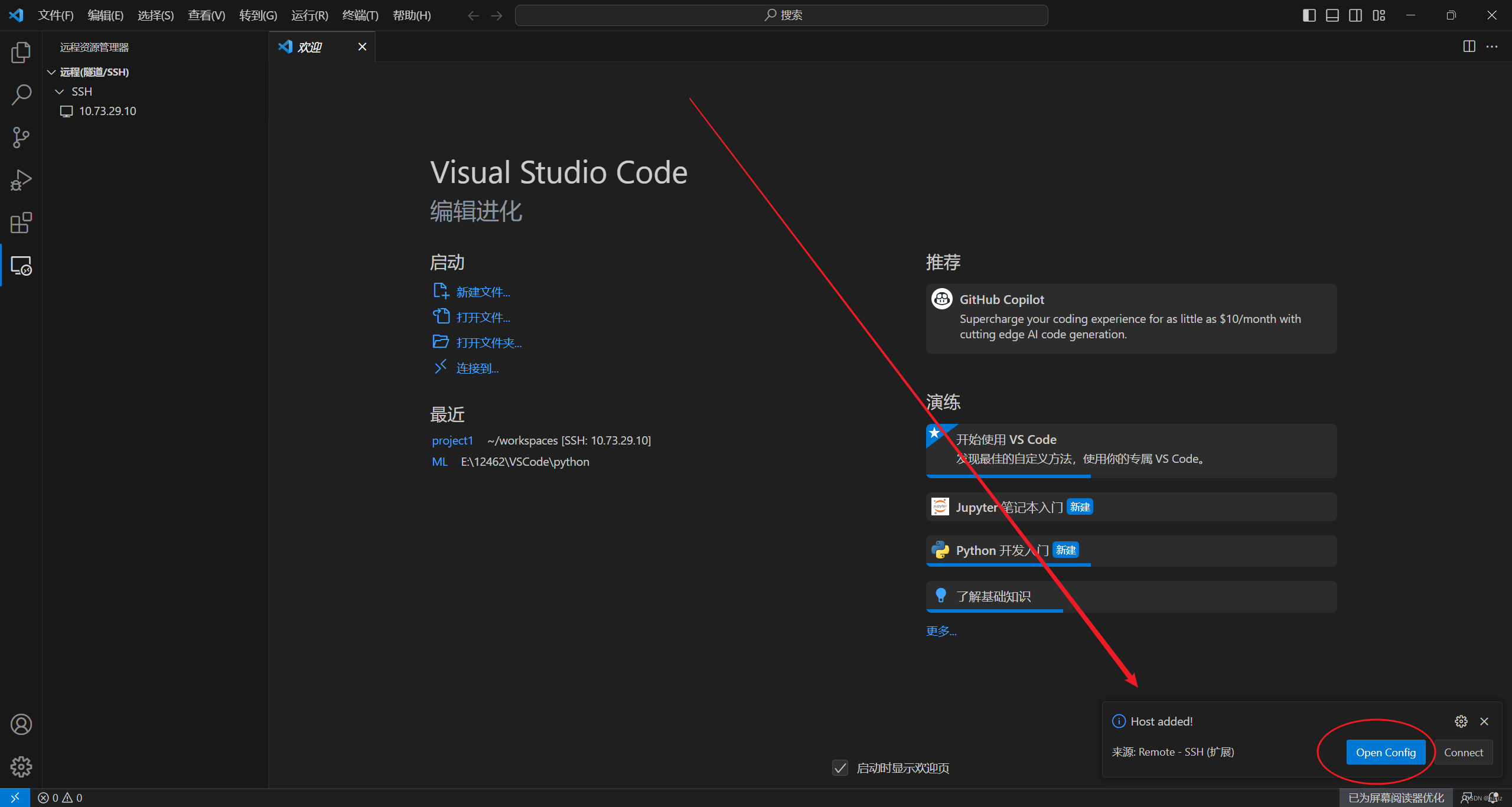Screen dimensions: 1512x807
Task: Select the Remote Explorer activity bar icon
Action: (21, 266)
